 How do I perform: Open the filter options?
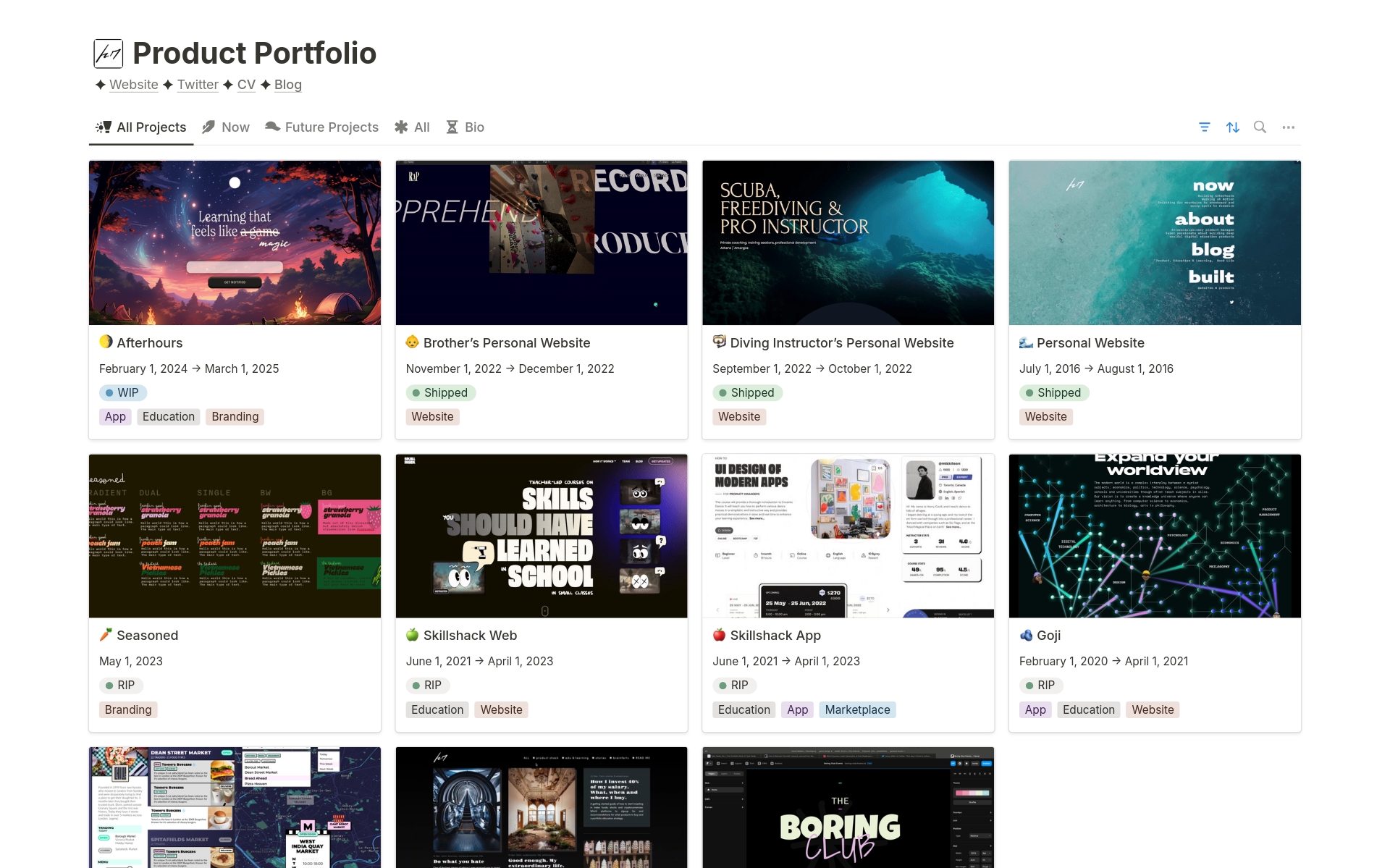tap(1205, 127)
